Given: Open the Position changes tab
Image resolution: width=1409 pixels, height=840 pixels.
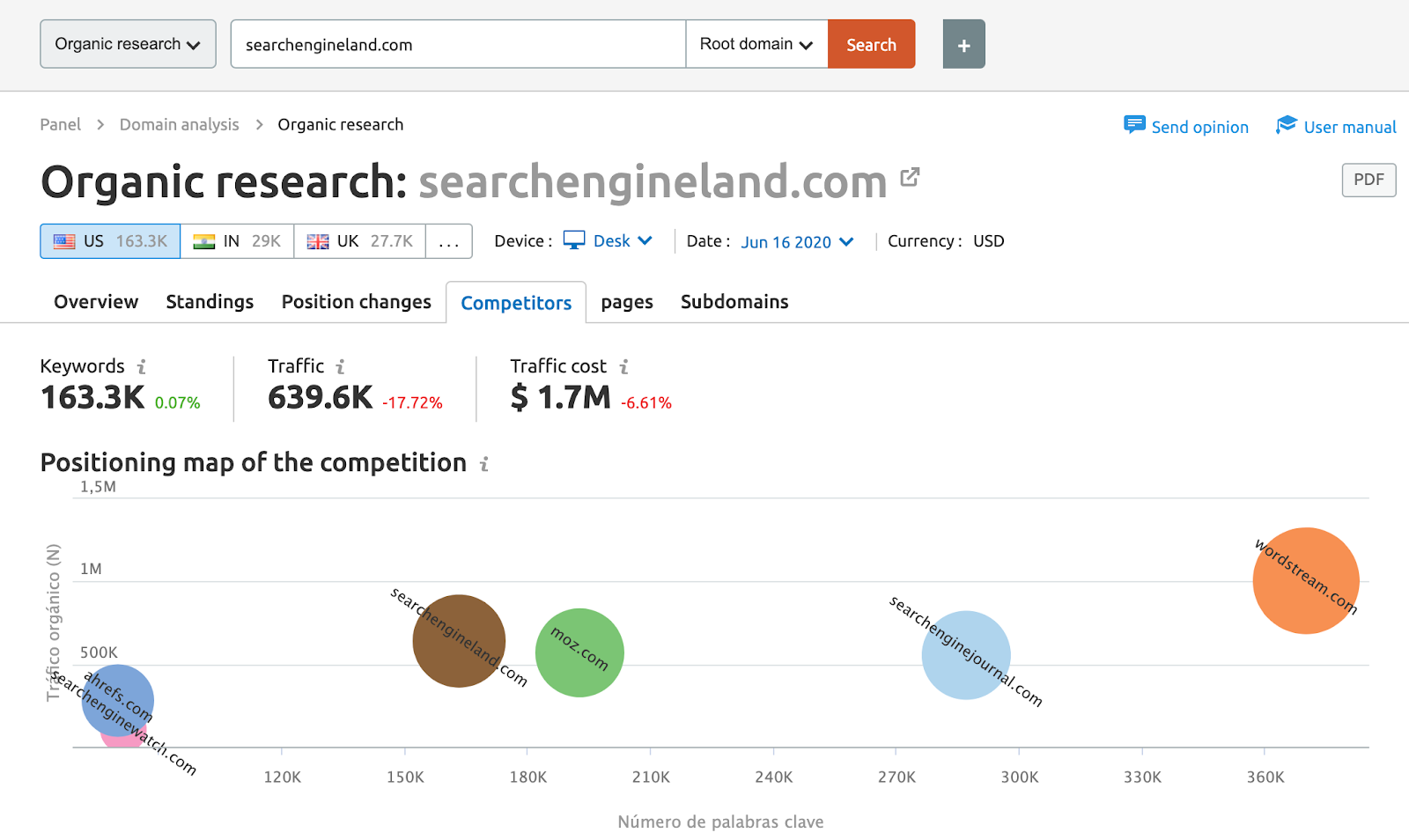Looking at the screenshot, I should (357, 302).
